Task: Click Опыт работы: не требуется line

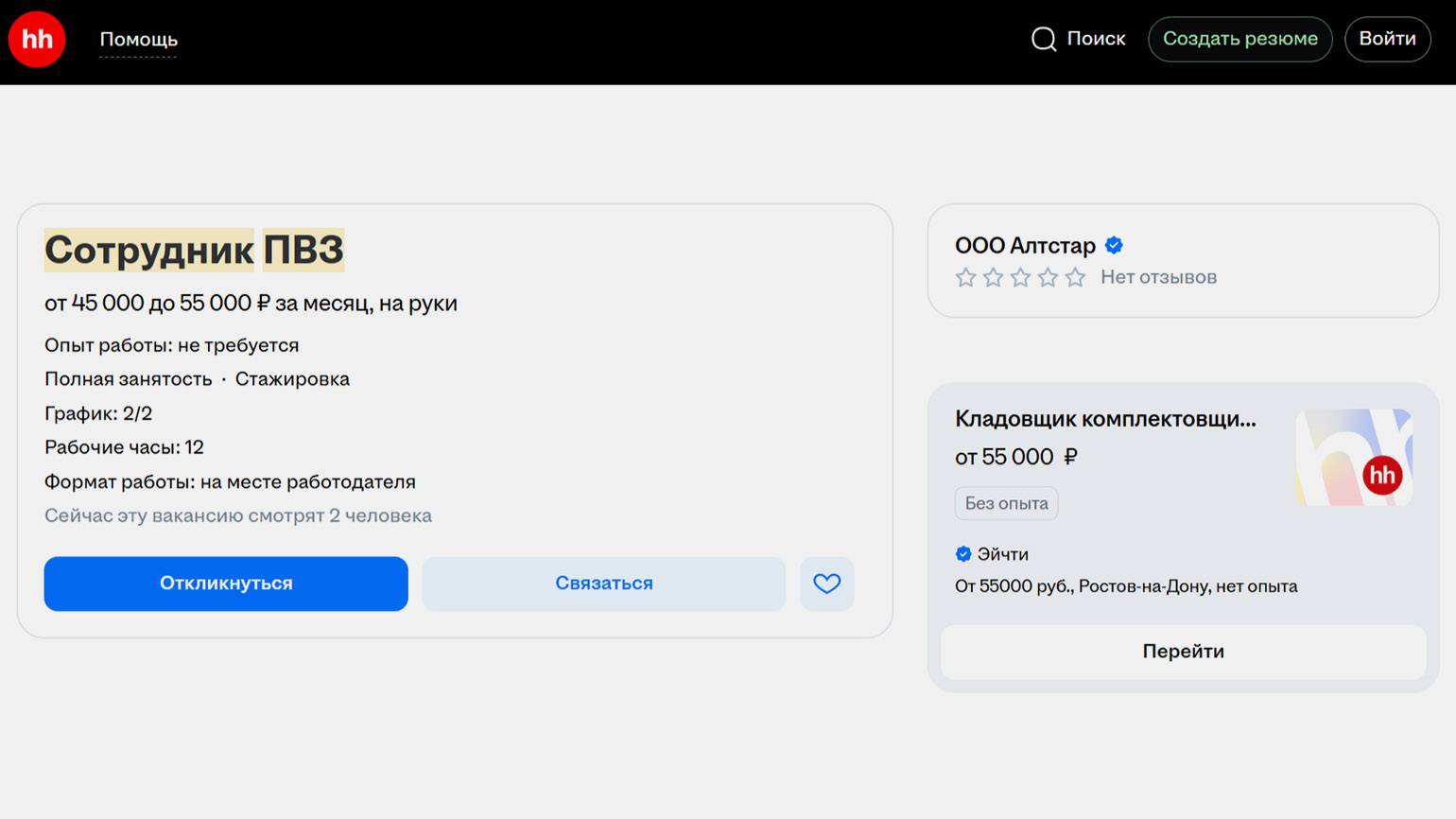Action: pyautogui.click(x=171, y=345)
